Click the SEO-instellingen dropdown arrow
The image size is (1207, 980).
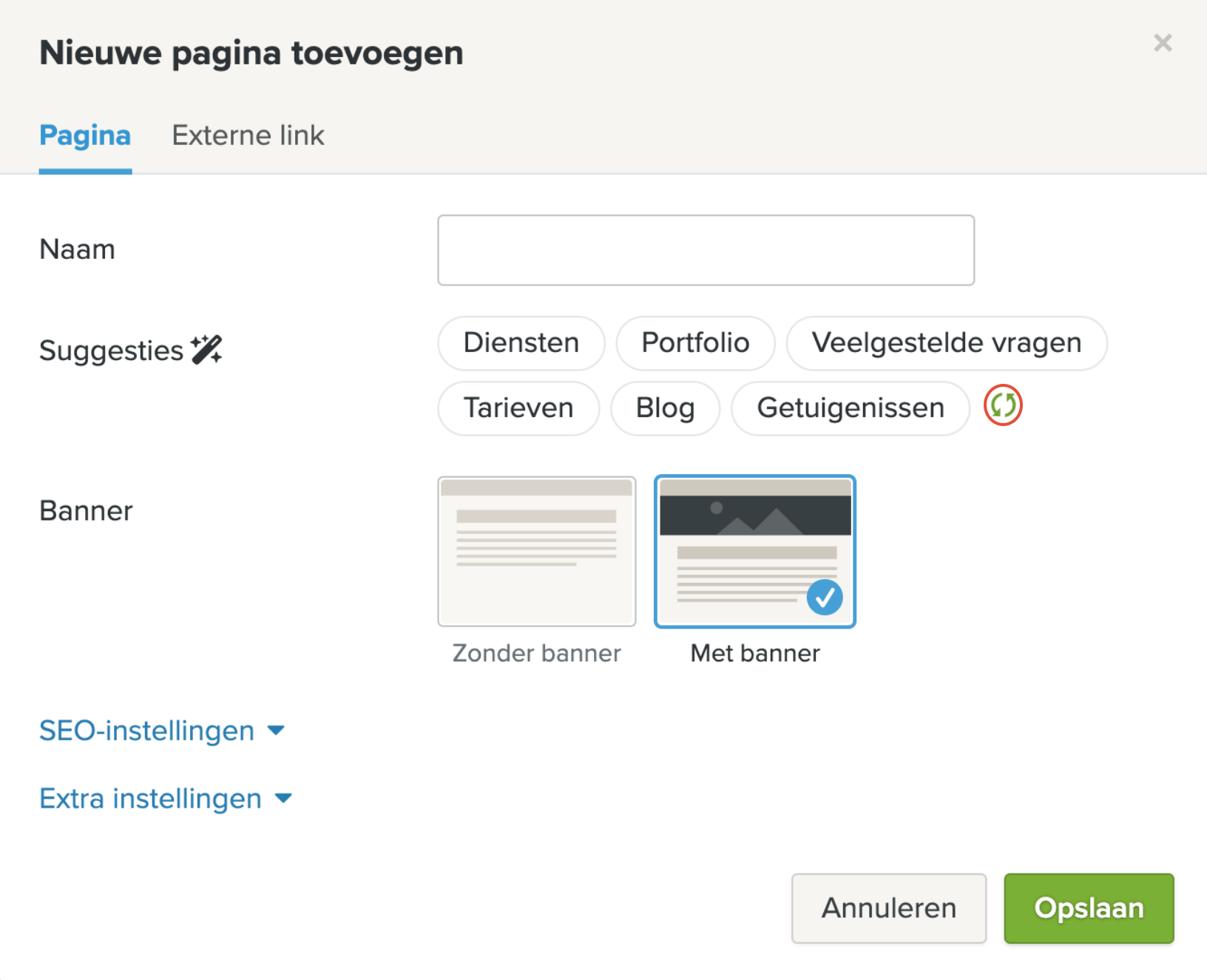(x=277, y=731)
